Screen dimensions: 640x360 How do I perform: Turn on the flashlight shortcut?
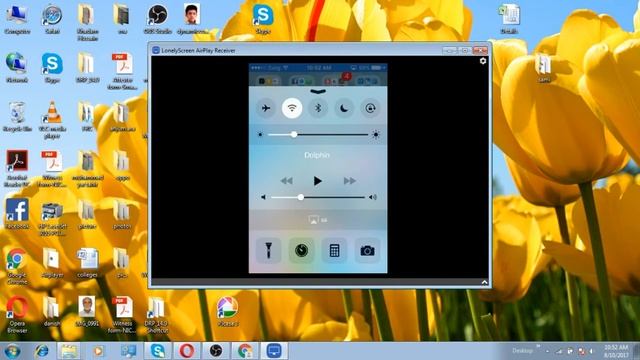[268, 250]
